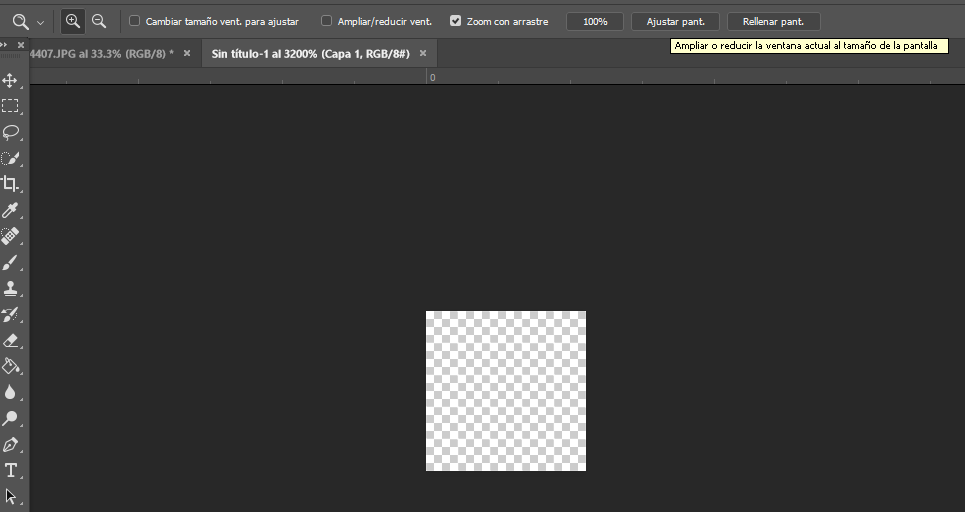Image resolution: width=965 pixels, height=512 pixels.
Task: Select the Eyedropper tool
Action: point(11,210)
